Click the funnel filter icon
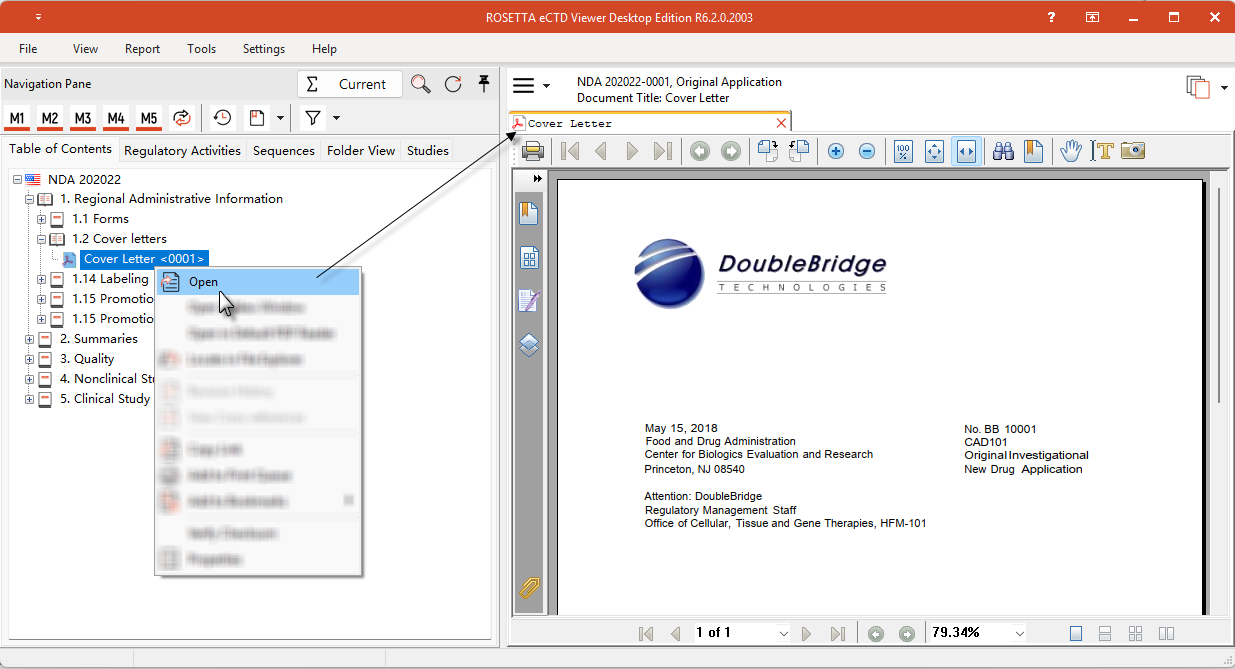Image resolution: width=1235 pixels, height=669 pixels. coord(313,118)
